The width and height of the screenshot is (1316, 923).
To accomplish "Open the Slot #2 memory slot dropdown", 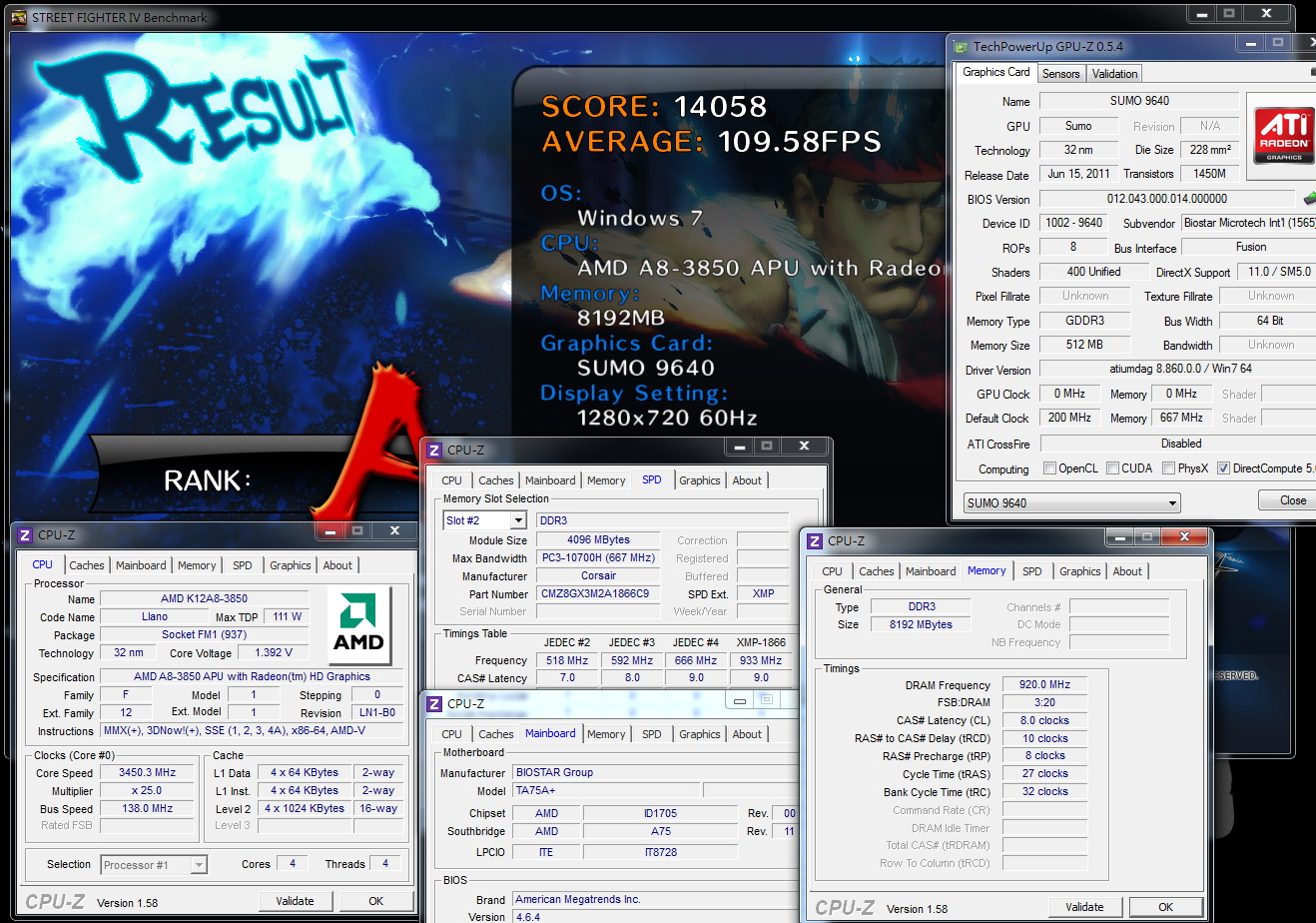I will (517, 520).
